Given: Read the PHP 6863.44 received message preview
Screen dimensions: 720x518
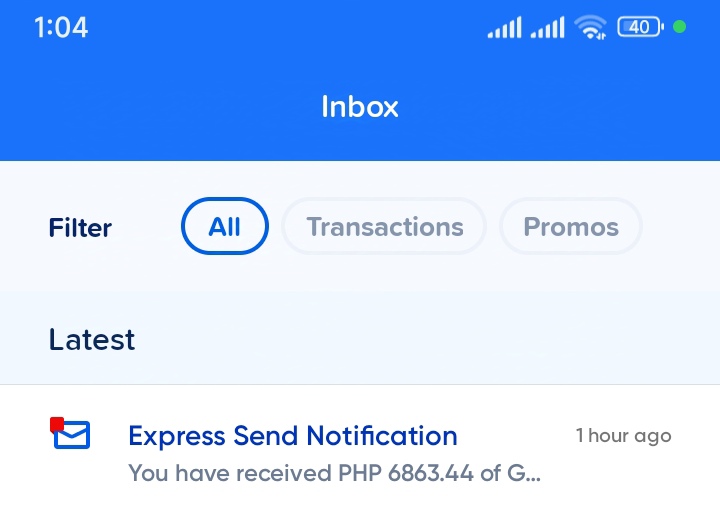Looking at the screenshot, I should pos(334,472).
